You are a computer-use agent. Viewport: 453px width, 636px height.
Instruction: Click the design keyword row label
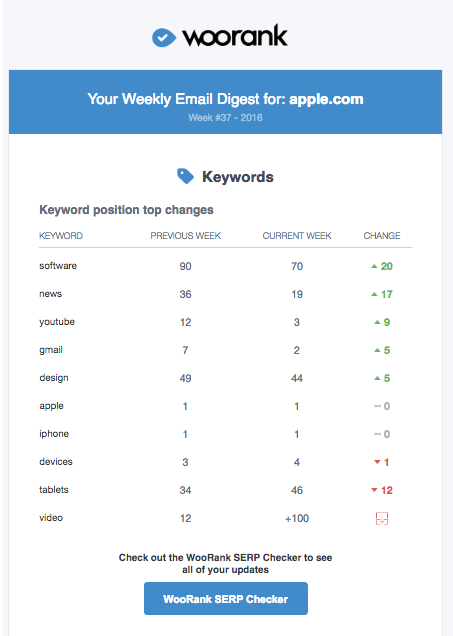tap(54, 378)
